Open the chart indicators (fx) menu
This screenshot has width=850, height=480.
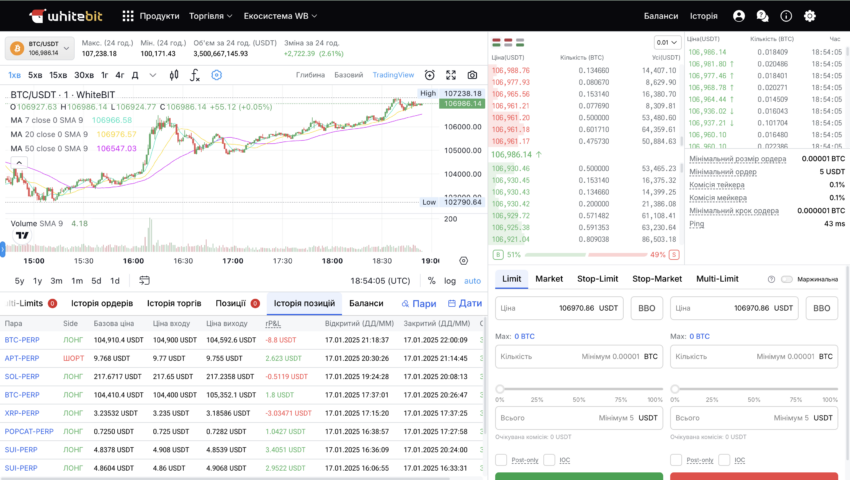(194, 75)
